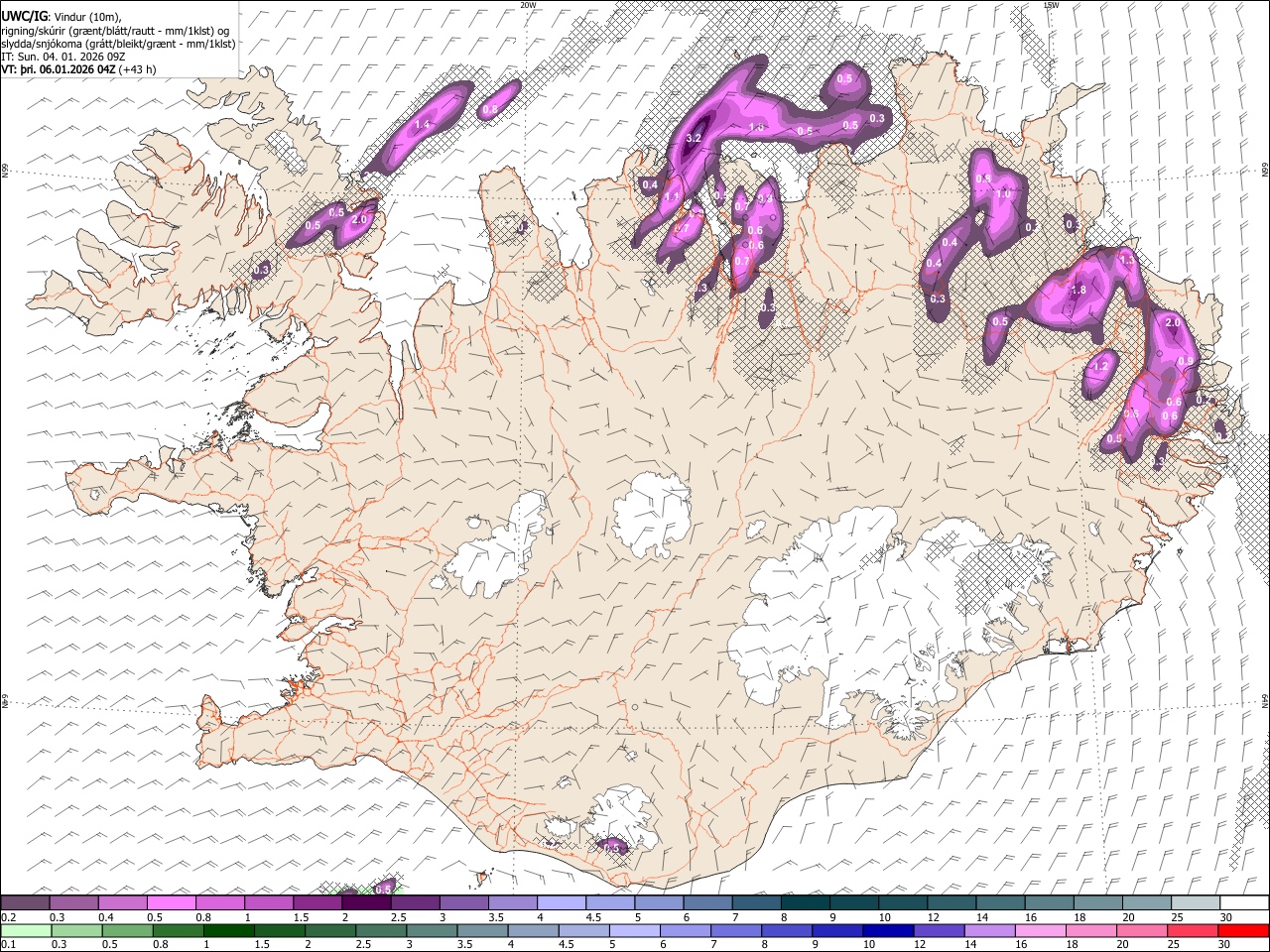1270x952 pixels.
Task: Click the 1.2 snowfall value in the east
Action: [x=1099, y=366]
